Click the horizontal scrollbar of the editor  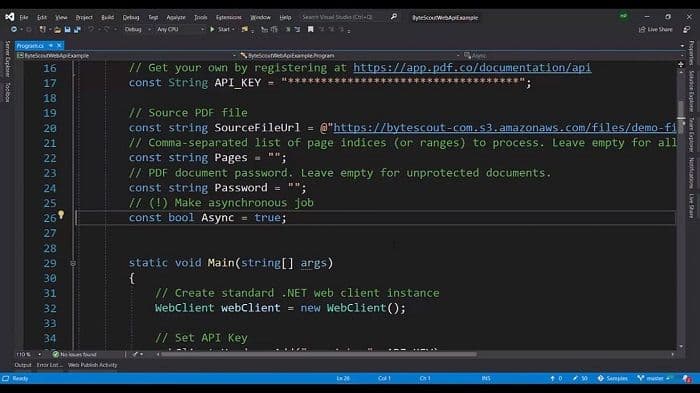[x=318, y=355]
